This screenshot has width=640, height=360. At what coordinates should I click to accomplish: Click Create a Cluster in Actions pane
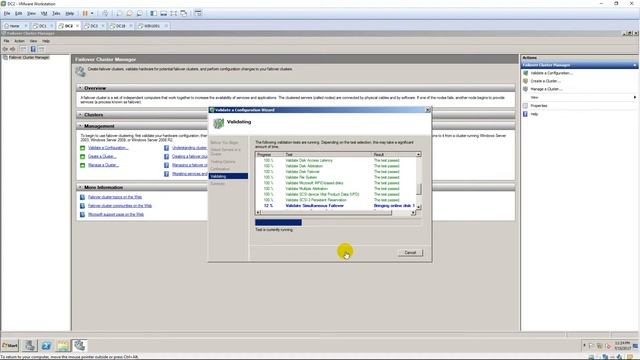coord(545,81)
